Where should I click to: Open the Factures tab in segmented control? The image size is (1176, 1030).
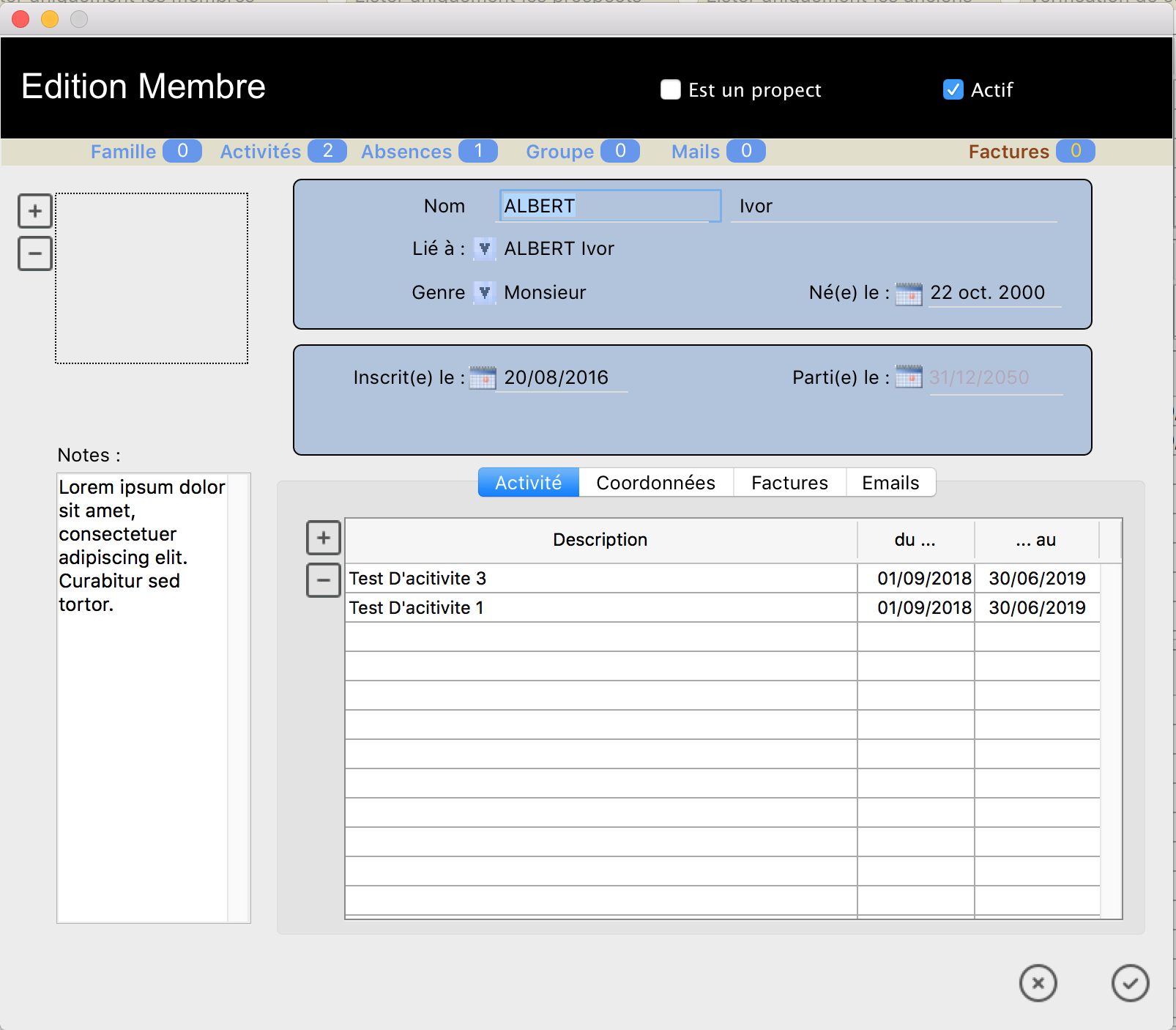(789, 483)
